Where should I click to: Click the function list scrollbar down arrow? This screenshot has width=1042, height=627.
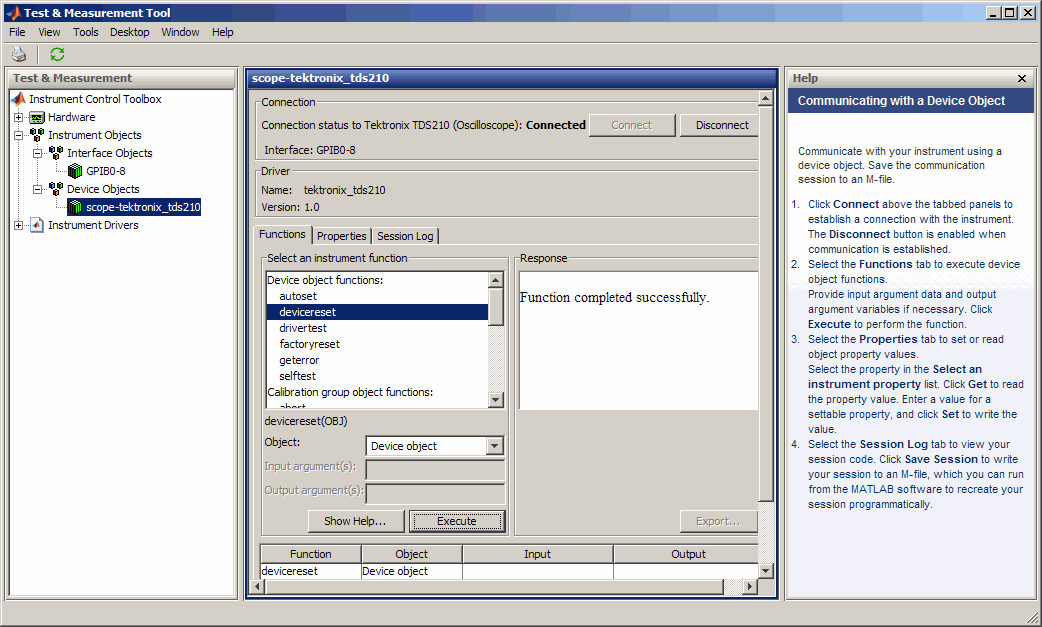tap(496, 400)
